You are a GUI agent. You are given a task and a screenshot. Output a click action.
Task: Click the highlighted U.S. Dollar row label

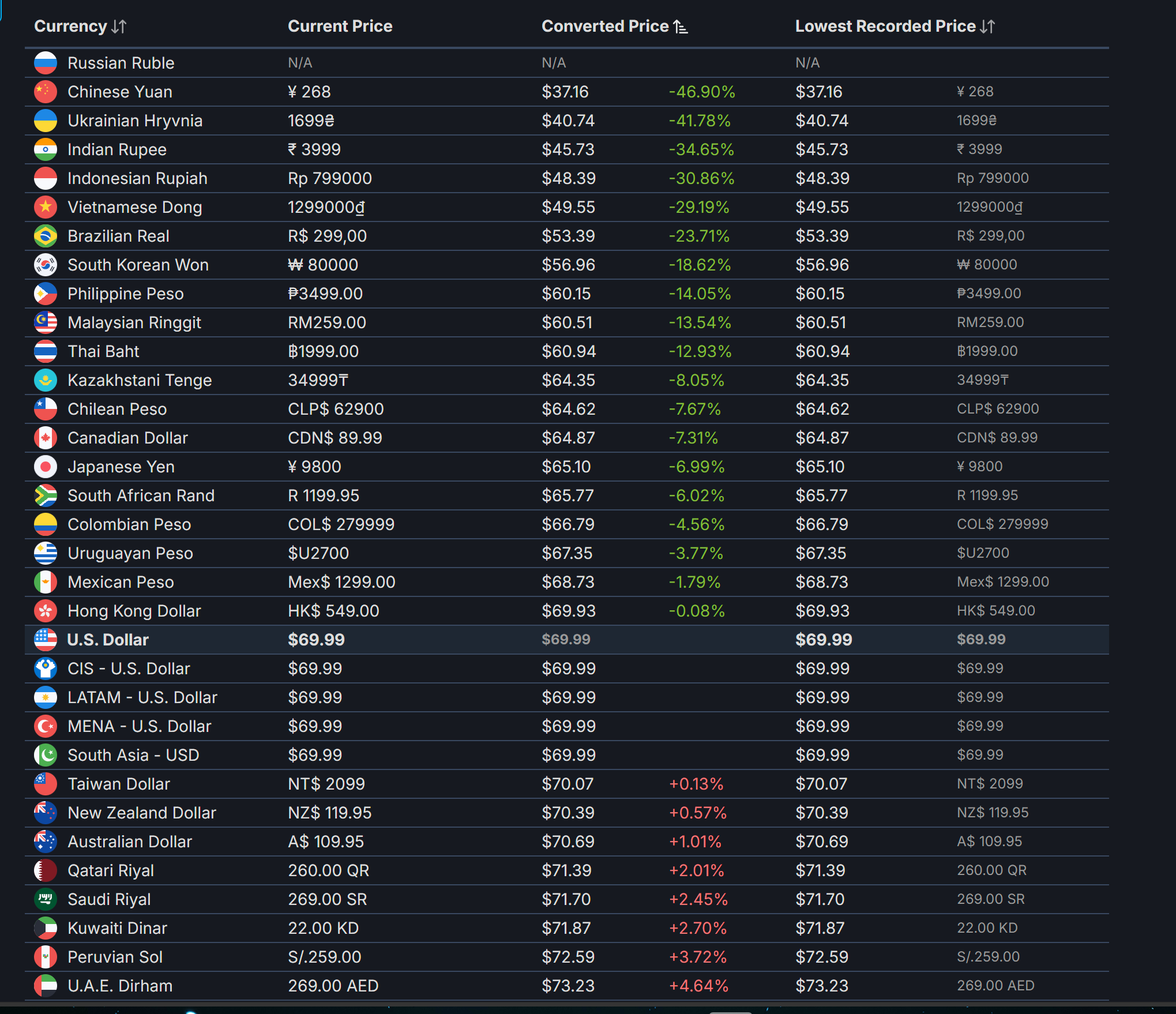(x=108, y=640)
